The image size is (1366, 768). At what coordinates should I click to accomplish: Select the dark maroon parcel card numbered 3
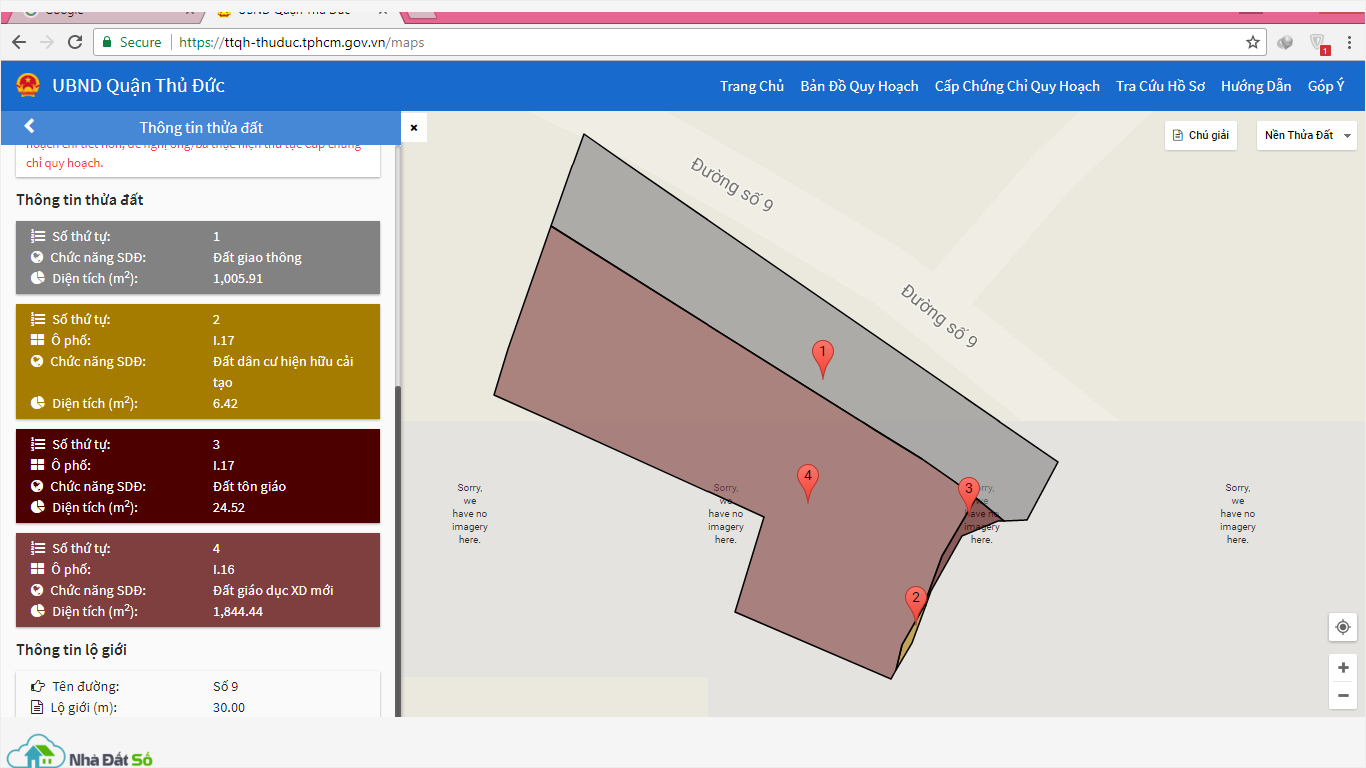(x=198, y=476)
